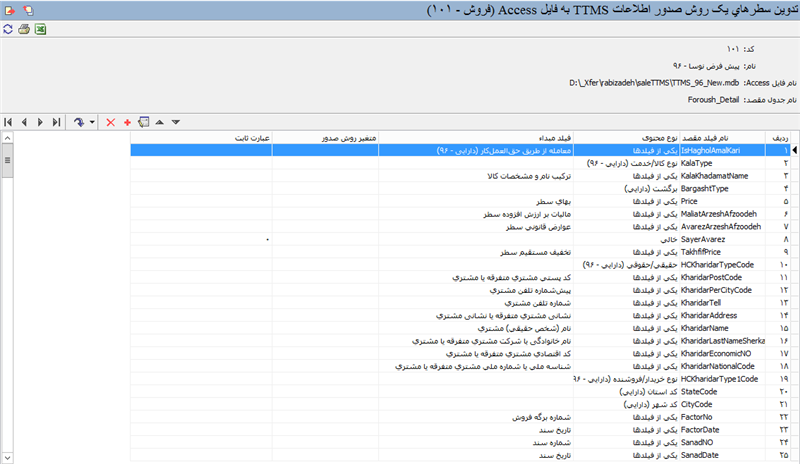Move the selected row up with the triangle
This screenshot has width=800, height=464.
coord(160,122)
